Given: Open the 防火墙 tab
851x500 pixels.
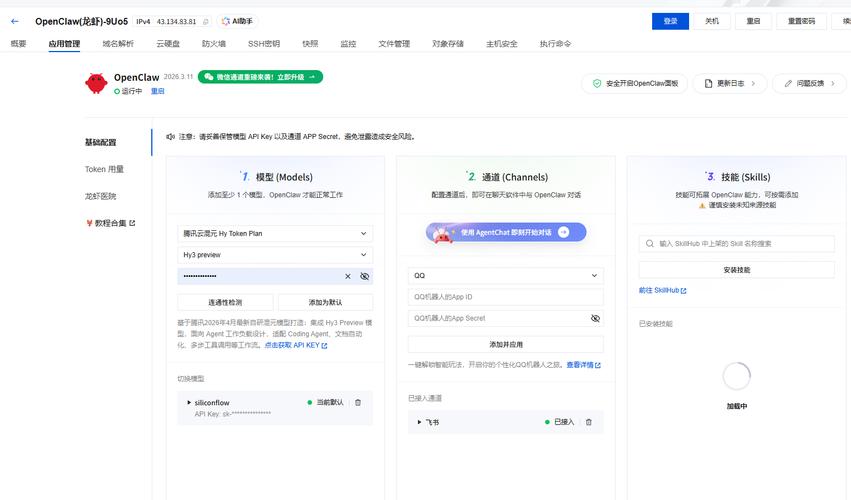Looking at the screenshot, I should (213, 43).
